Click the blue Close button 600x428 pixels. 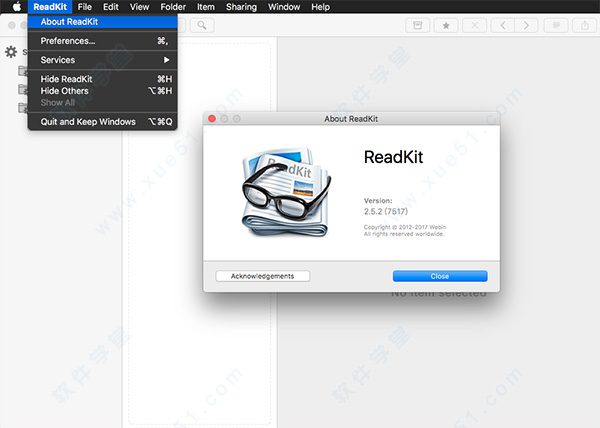point(440,276)
